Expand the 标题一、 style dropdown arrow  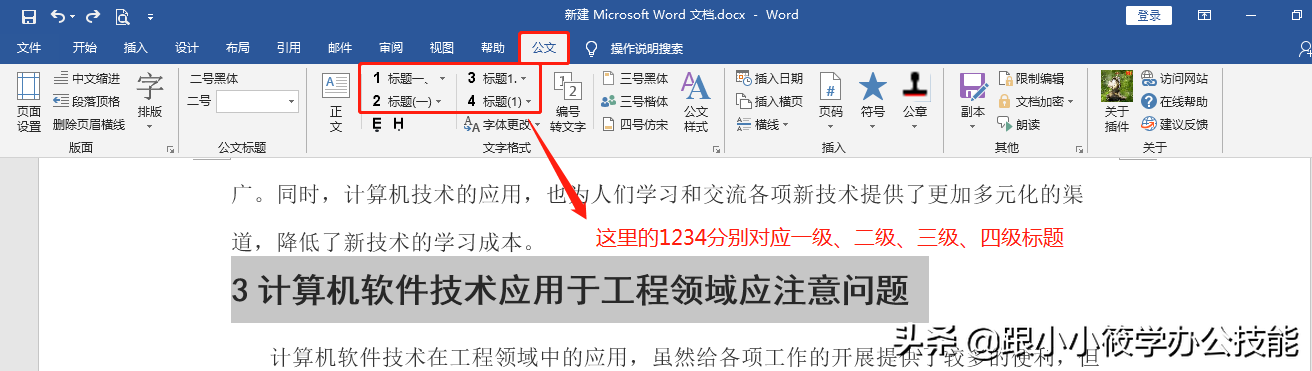coord(441,78)
